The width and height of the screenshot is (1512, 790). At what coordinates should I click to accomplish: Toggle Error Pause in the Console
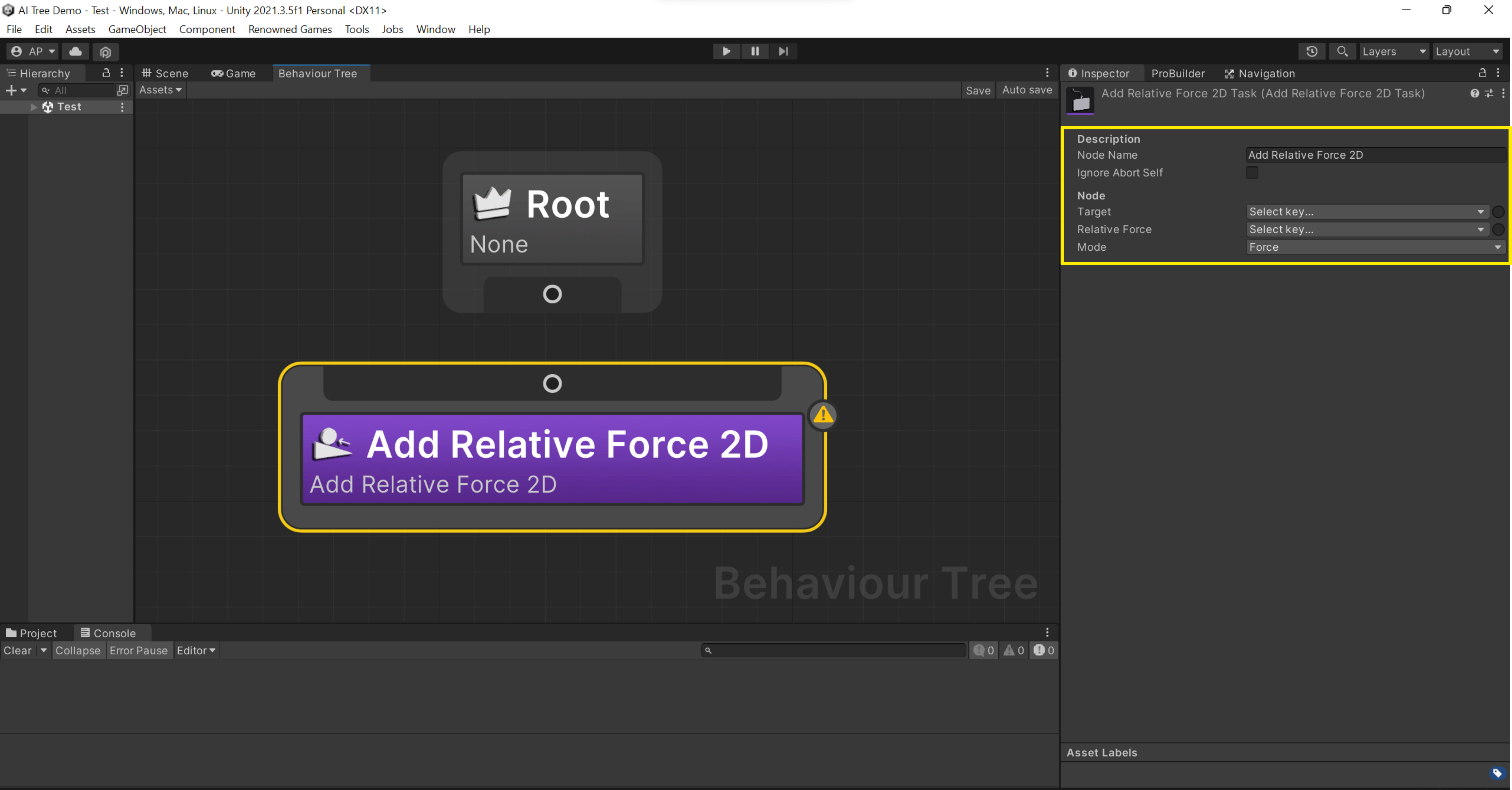[x=138, y=650]
